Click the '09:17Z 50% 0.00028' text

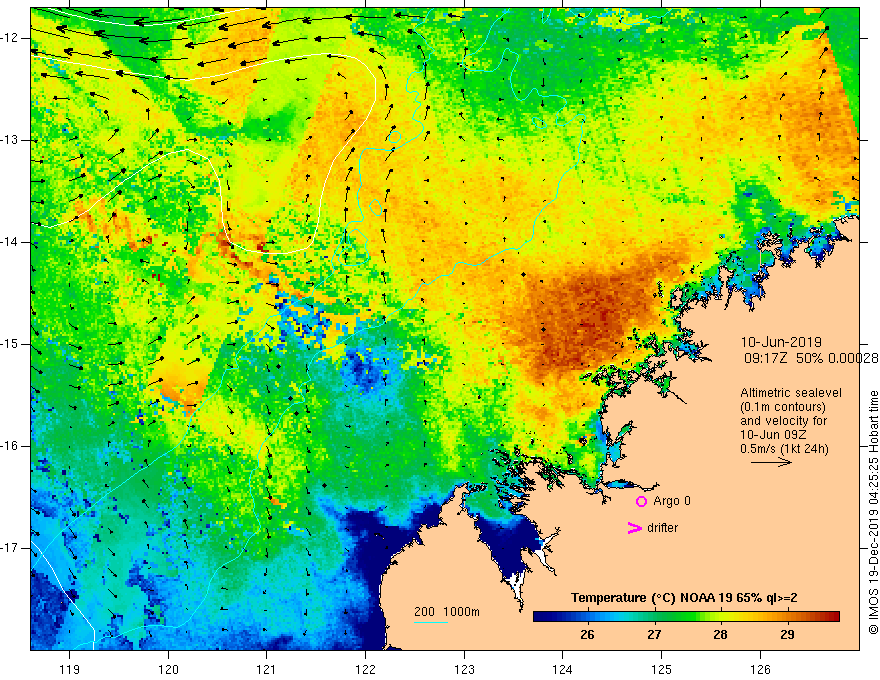click(x=811, y=358)
